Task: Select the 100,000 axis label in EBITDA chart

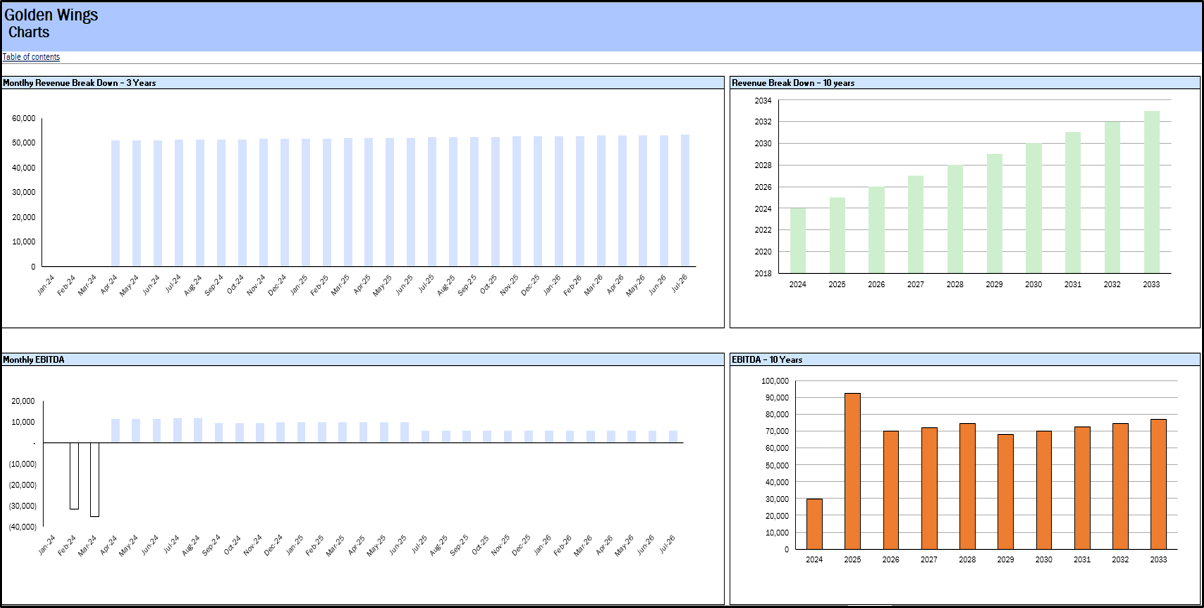Action: click(776, 381)
